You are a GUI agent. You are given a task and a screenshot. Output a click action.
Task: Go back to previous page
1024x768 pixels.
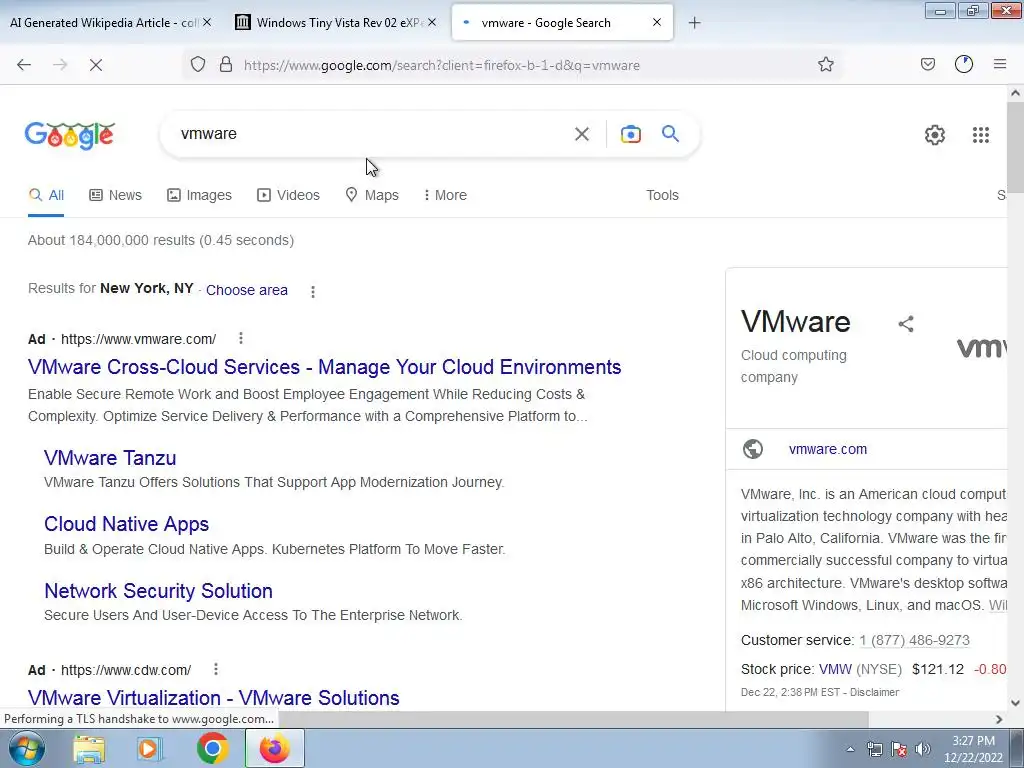[x=24, y=65]
